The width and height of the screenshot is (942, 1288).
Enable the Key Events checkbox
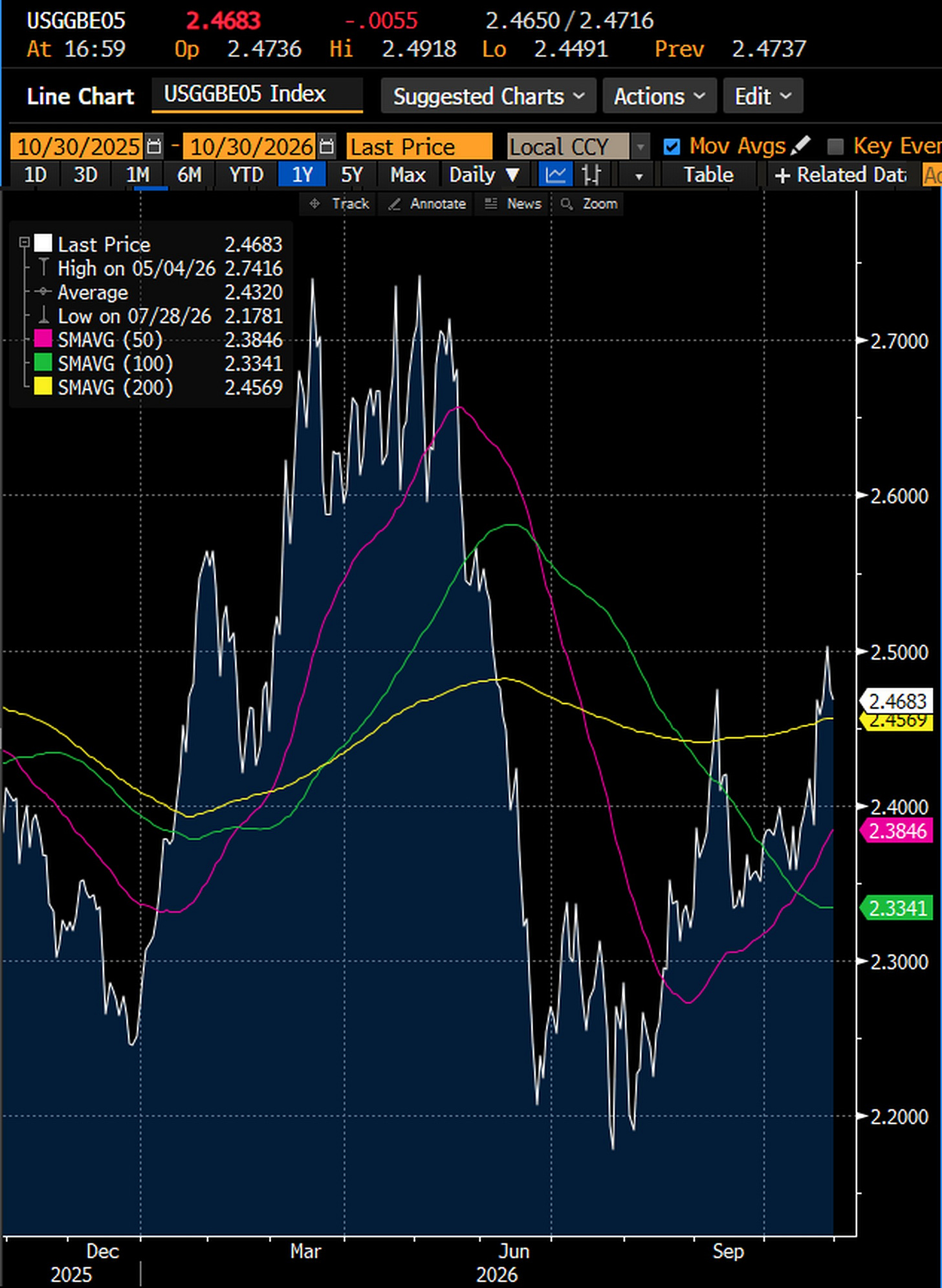click(835, 147)
